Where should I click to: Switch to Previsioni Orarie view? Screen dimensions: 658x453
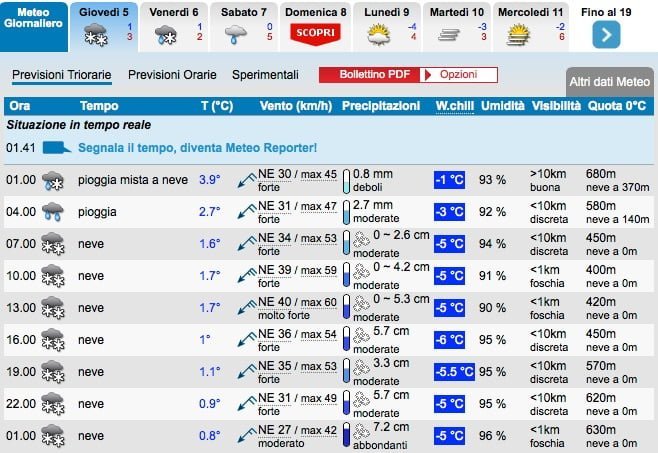click(172, 75)
